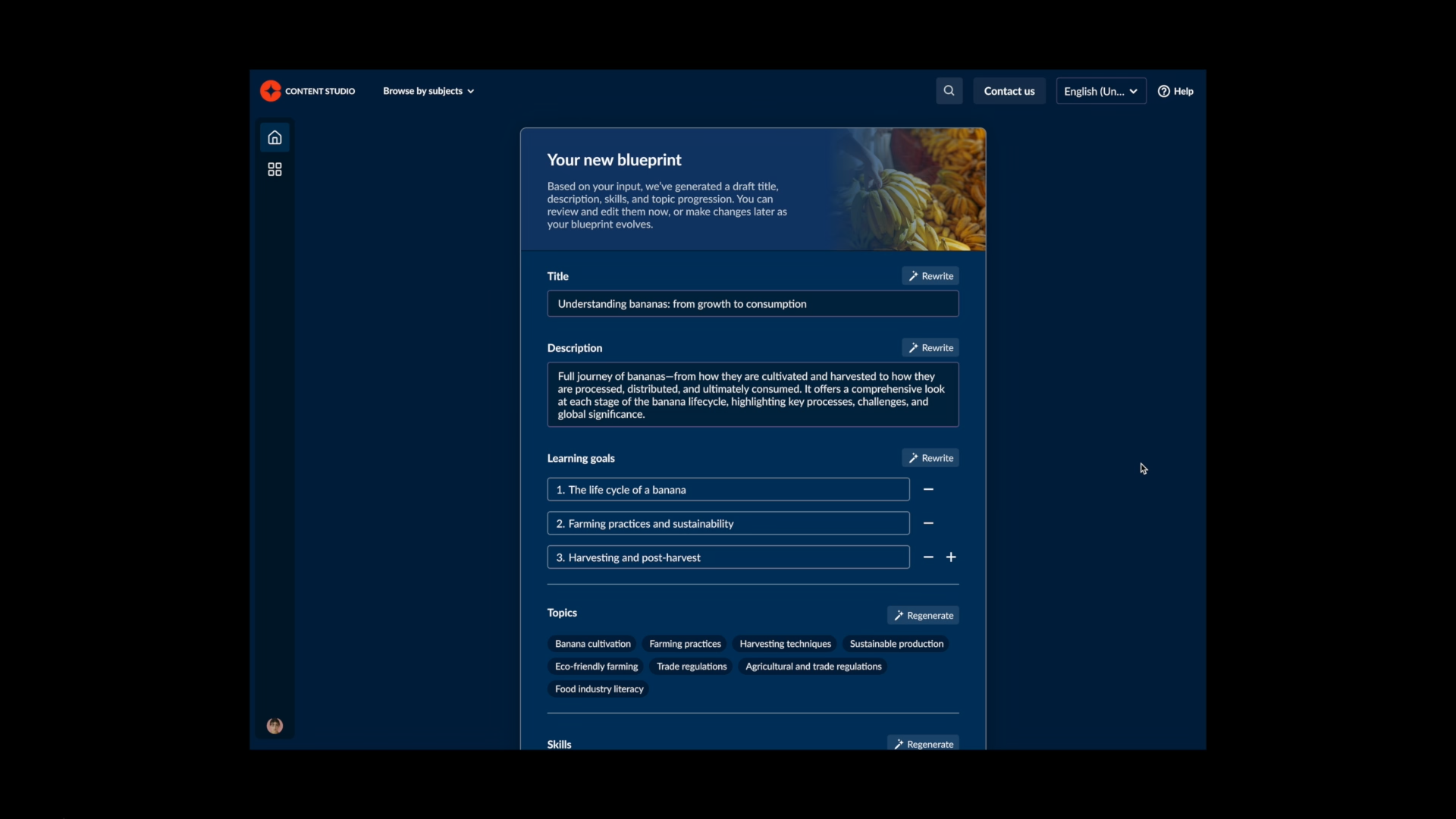The height and width of the screenshot is (819, 1456).
Task: Open user avatar profile in sidebar
Action: (275, 726)
